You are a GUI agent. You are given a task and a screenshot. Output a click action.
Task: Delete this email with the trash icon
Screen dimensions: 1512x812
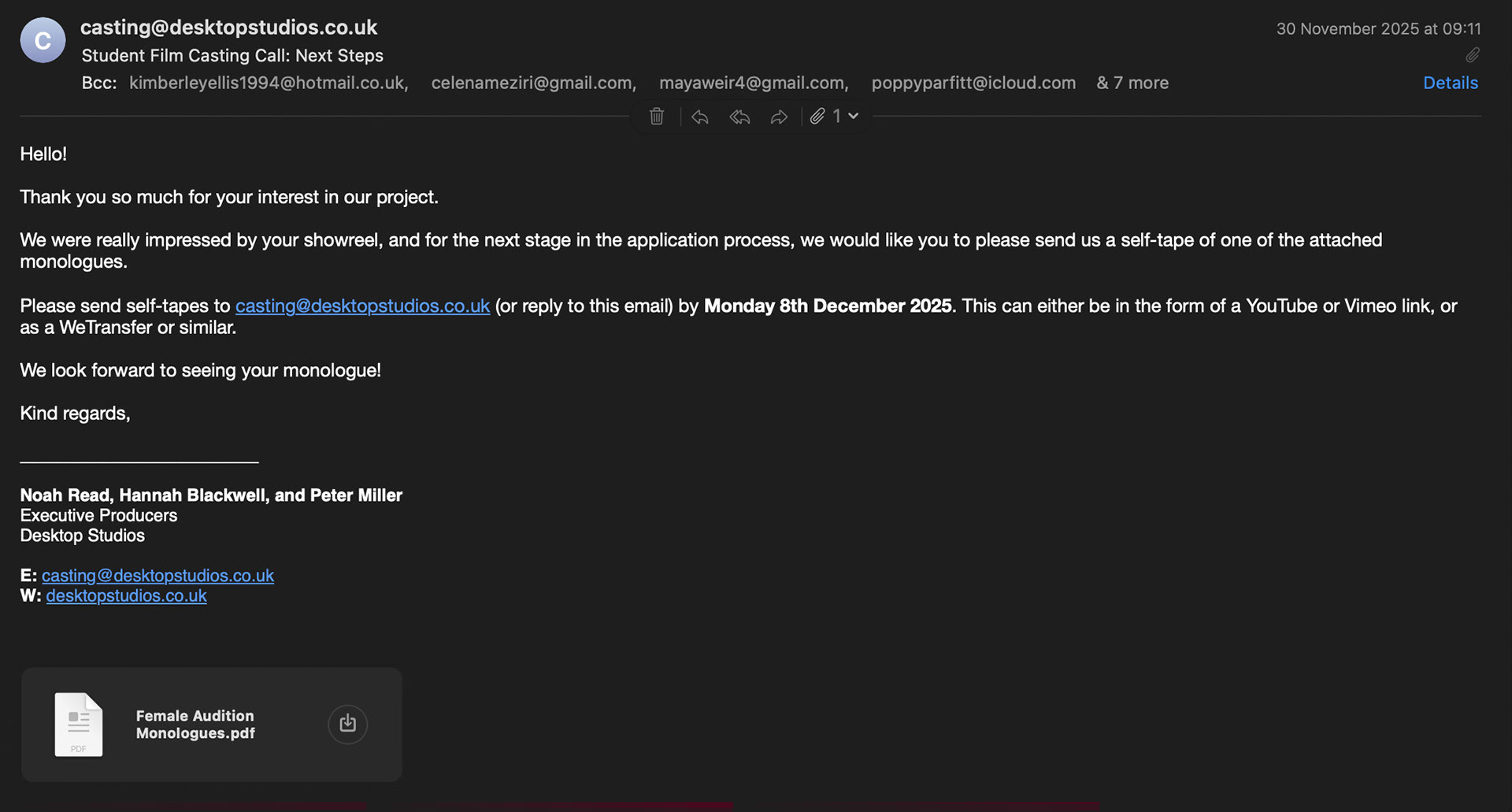tap(657, 117)
